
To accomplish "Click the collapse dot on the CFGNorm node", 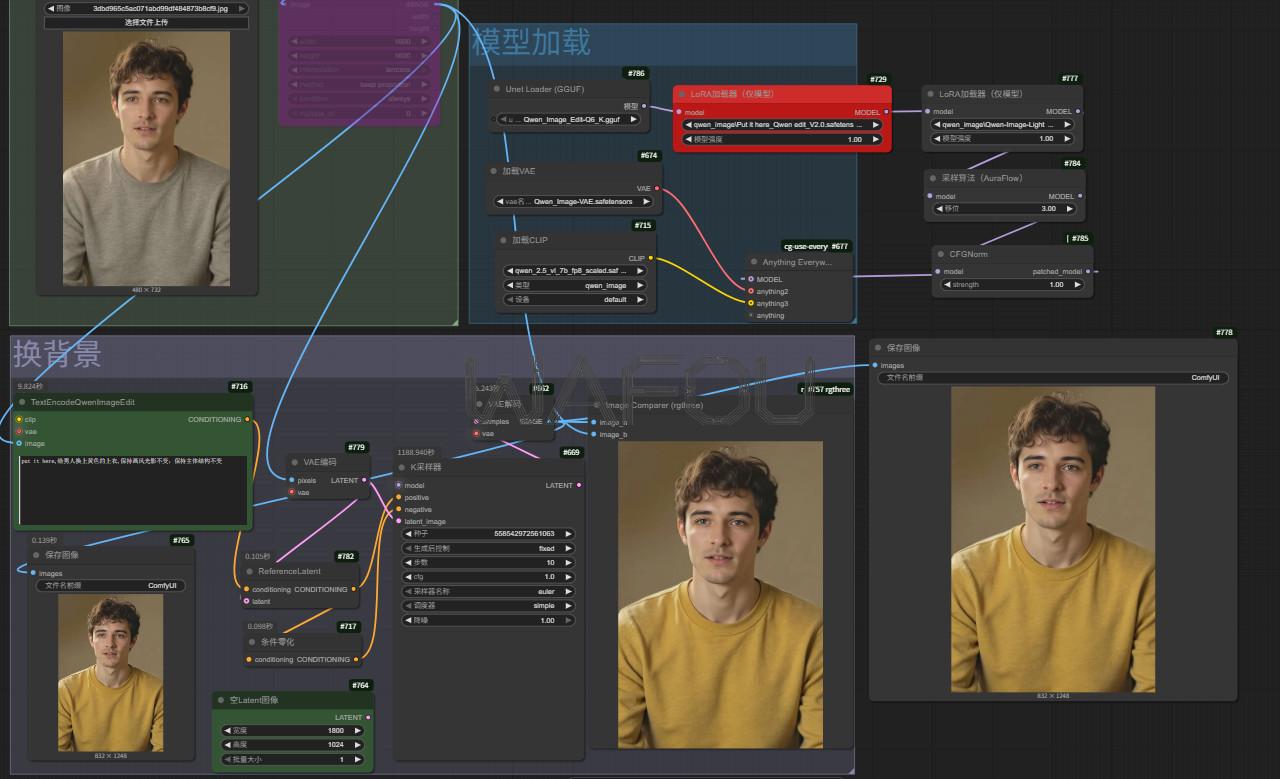I will point(941,254).
